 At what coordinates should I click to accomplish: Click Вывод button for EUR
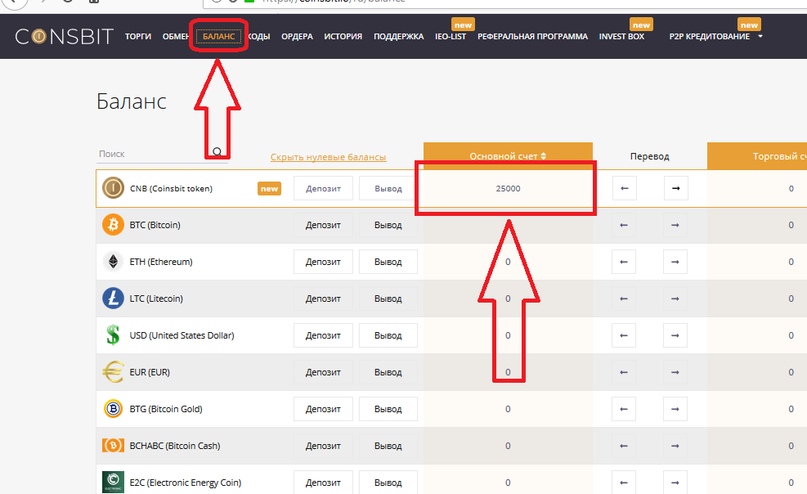[x=388, y=372]
